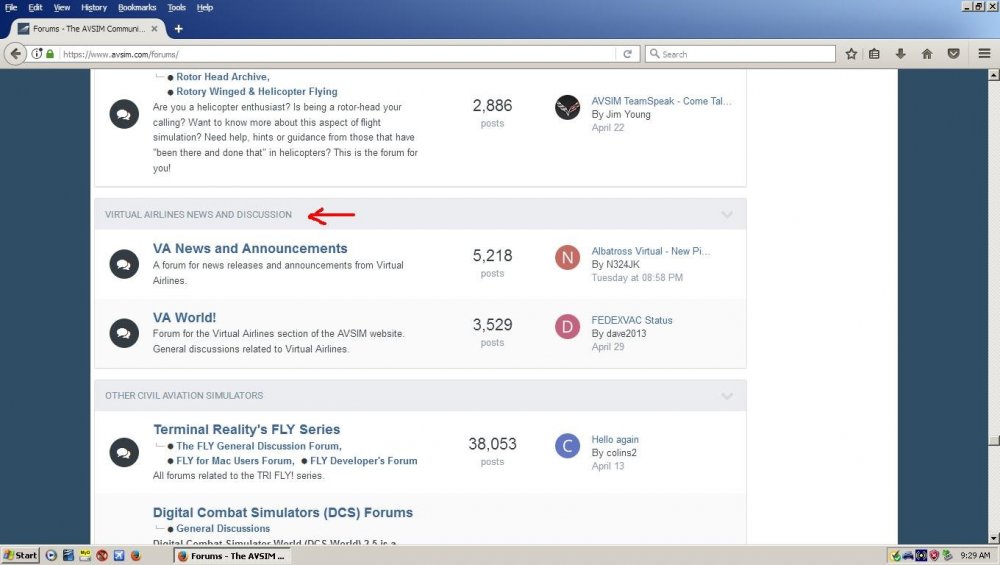Screen dimensions: 1000x565
Task: Open DCS General Discussions subforum
Action: pos(223,529)
